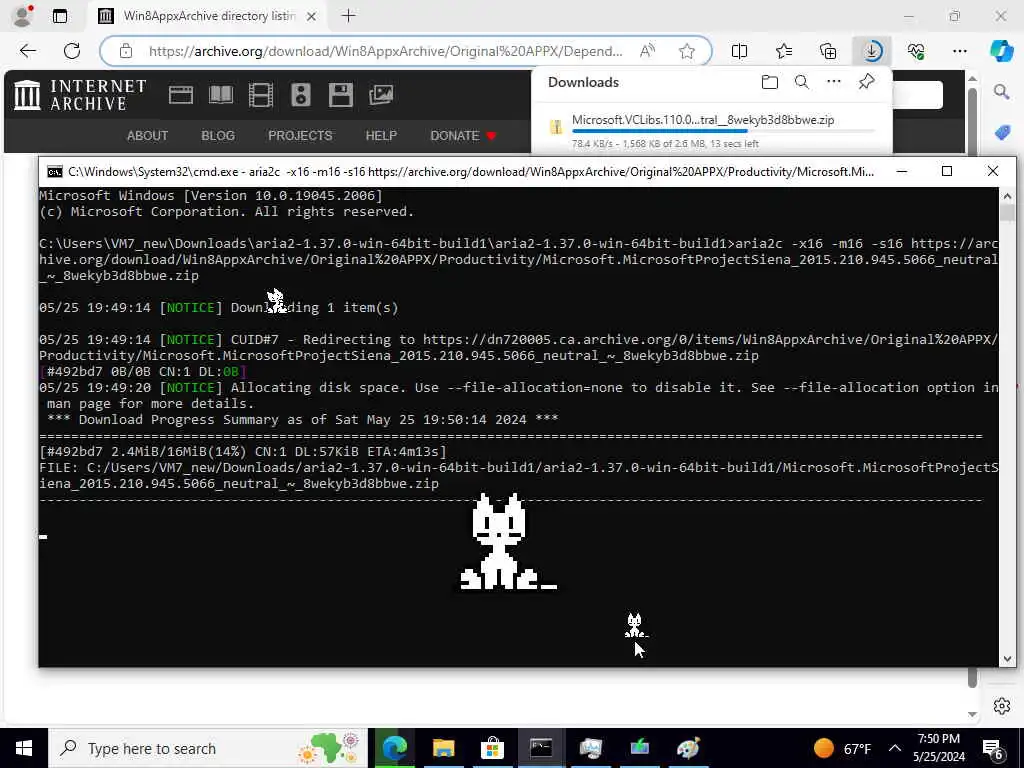This screenshot has width=1024, height=768.
Task: Open the HELP menu item
Action: [381, 136]
